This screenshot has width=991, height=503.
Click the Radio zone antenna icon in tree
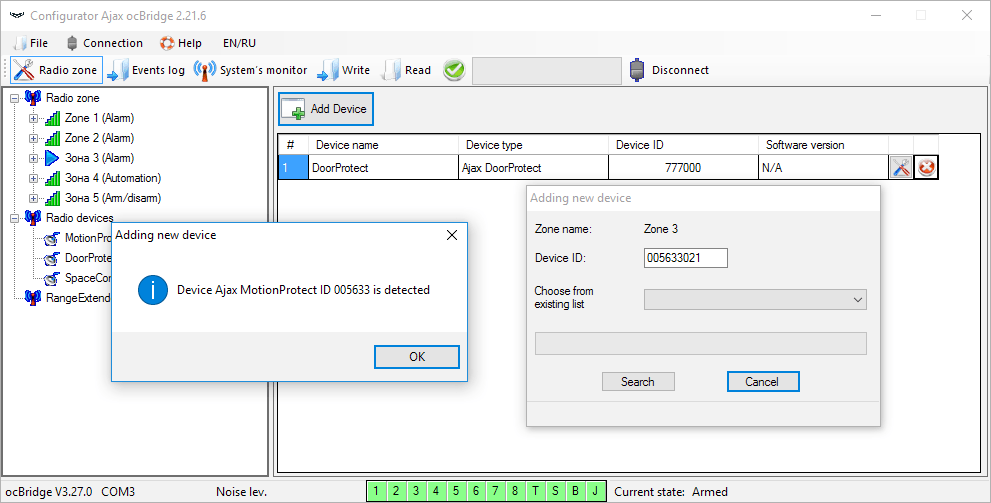[33, 98]
